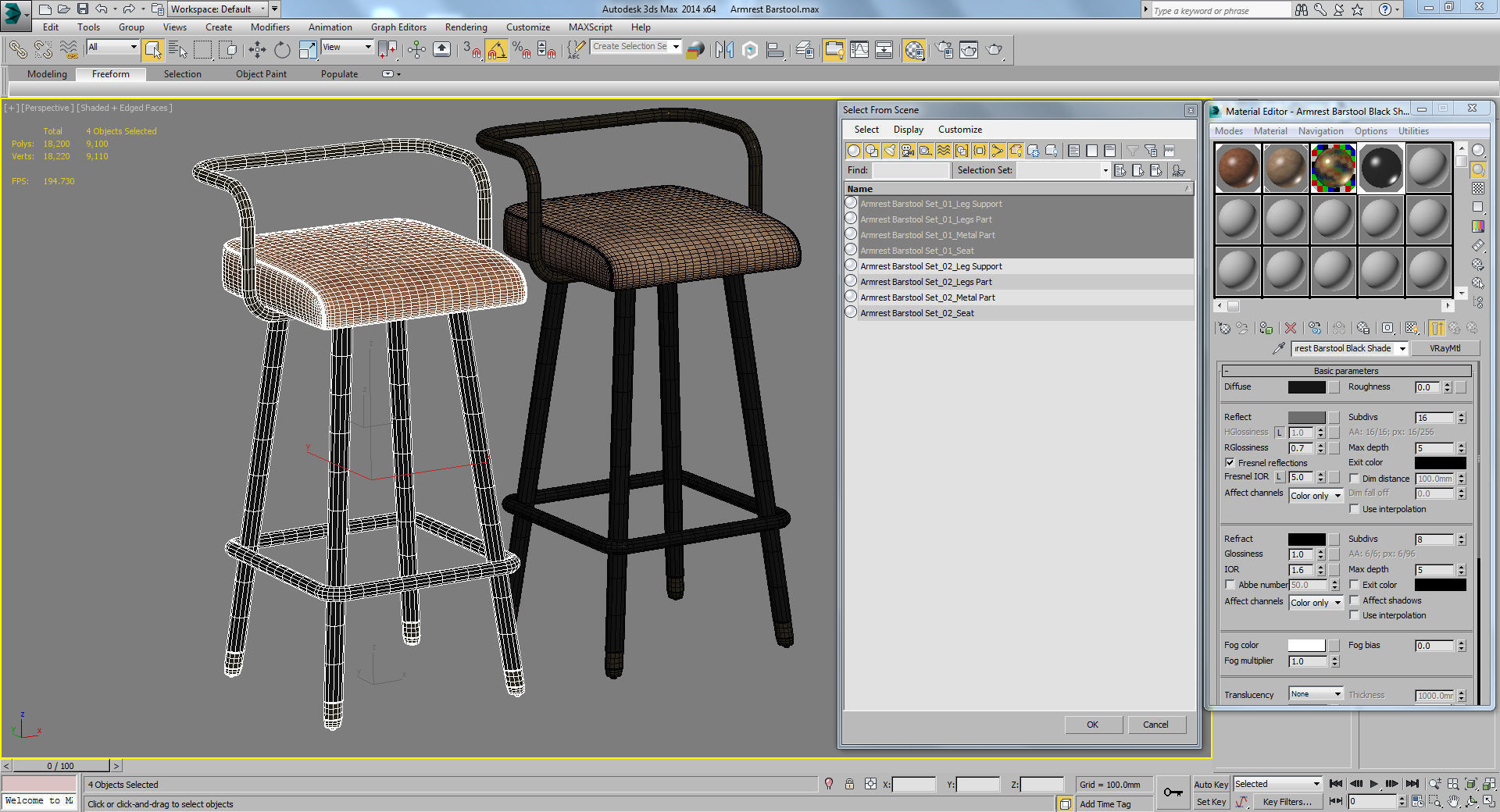This screenshot has width=1500, height=812.
Task: Click the Select and Link tool
Action: pos(17,50)
